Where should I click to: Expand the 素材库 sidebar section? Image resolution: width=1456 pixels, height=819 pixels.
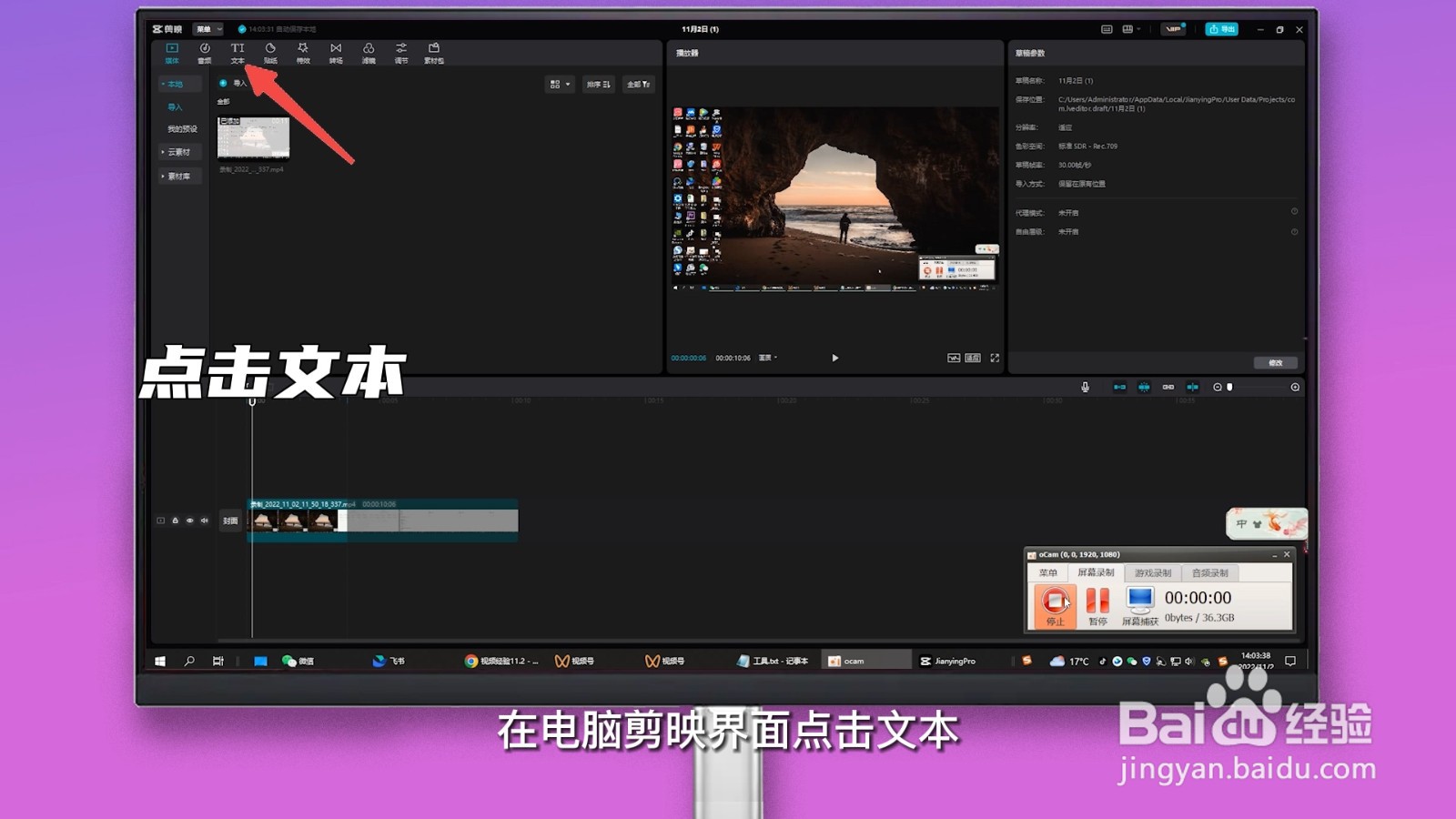click(x=179, y=175)
